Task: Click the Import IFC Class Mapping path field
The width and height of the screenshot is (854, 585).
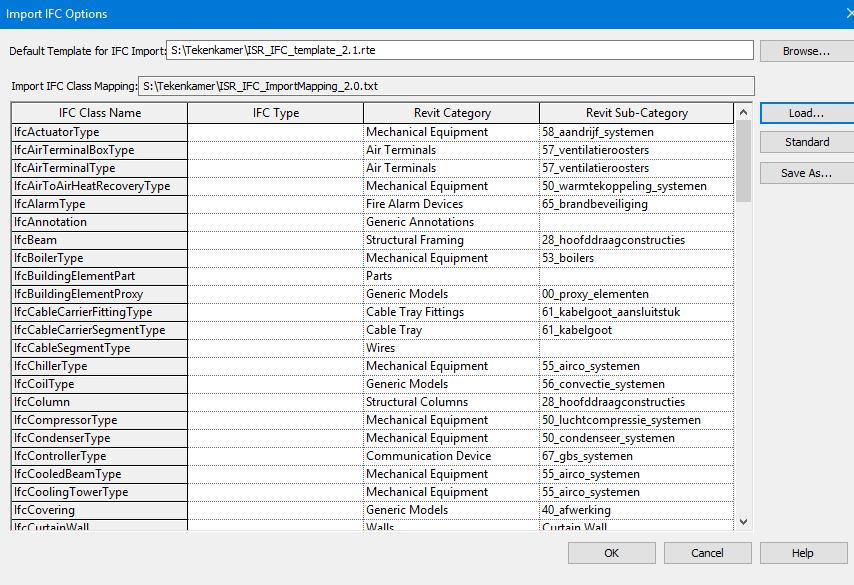Action: point(446,86)
